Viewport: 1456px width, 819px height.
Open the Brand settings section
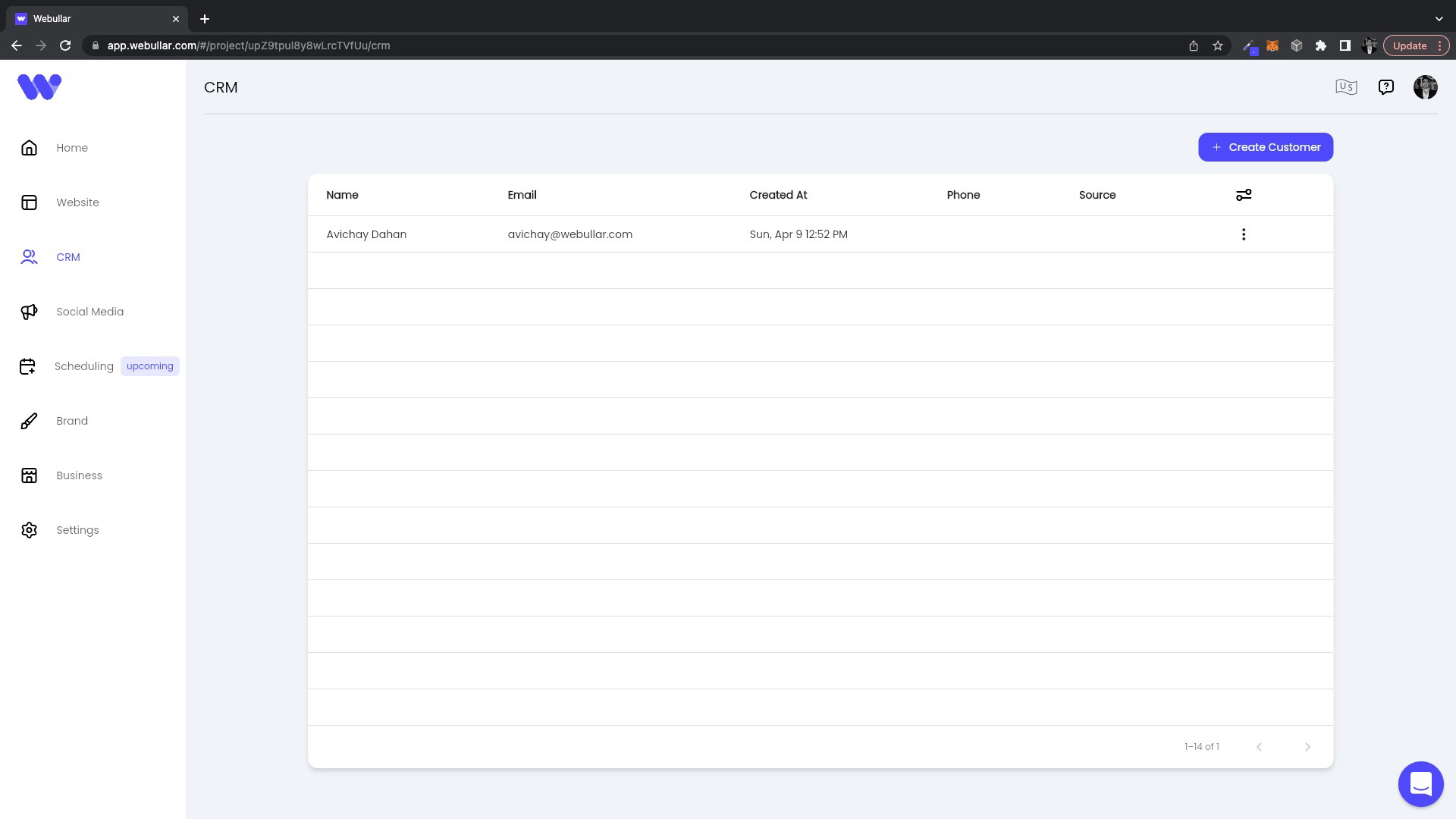[x=72, y=420]
